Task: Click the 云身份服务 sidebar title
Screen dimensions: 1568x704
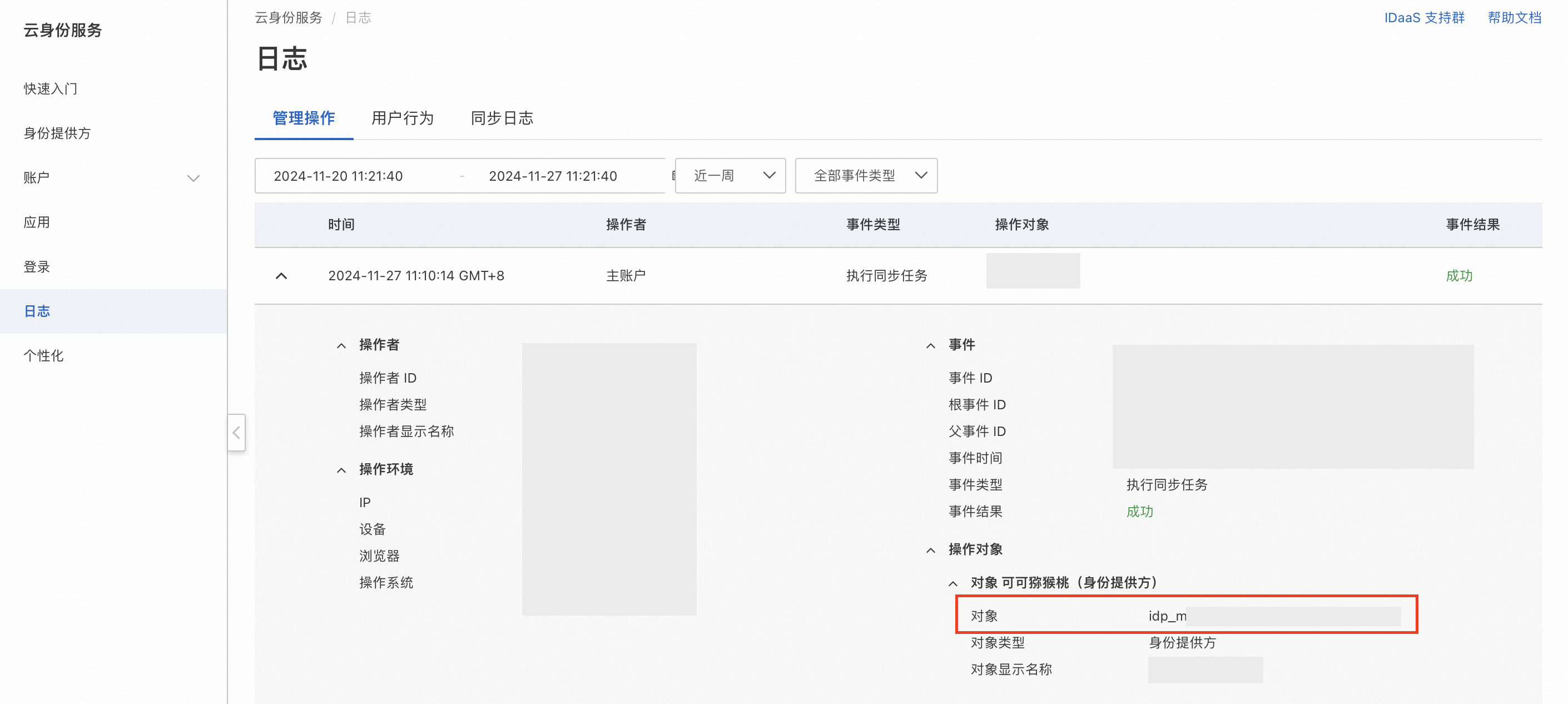Action: point(63,31)
